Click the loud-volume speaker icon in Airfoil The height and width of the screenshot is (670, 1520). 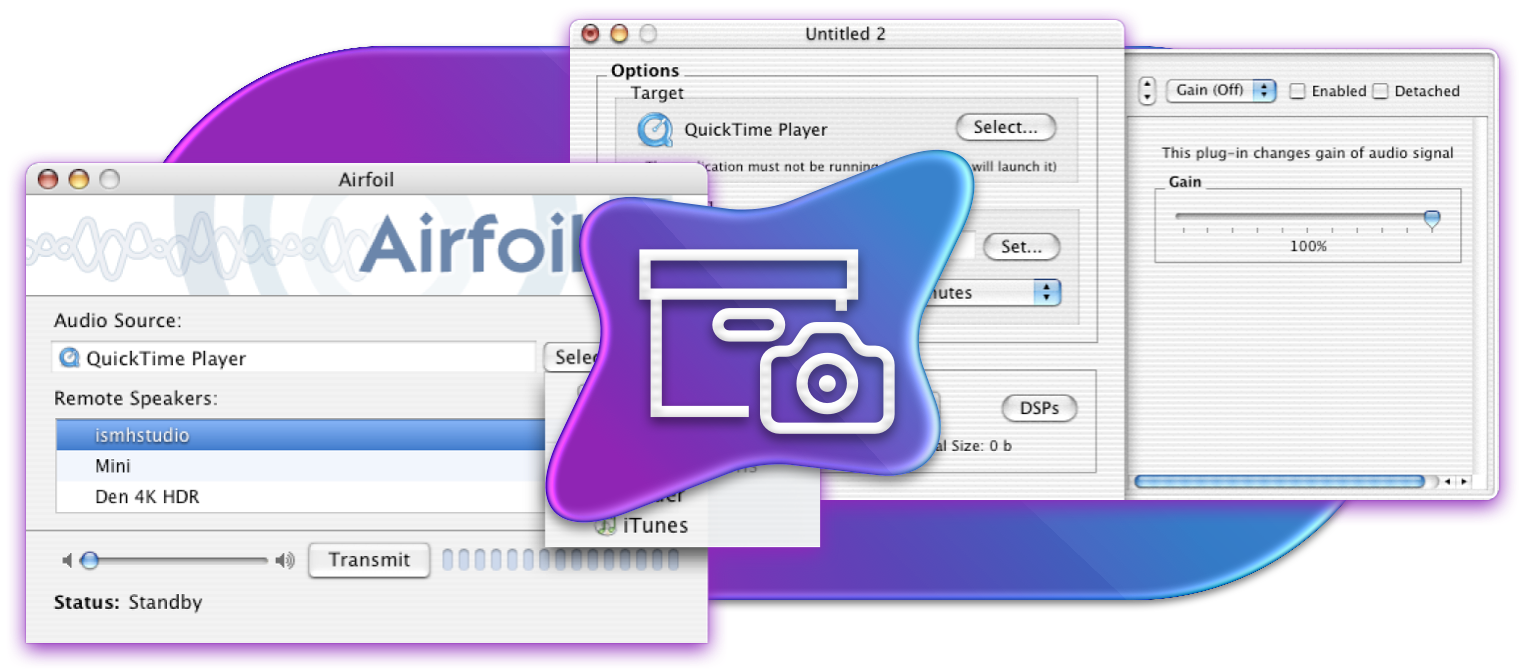(x=286, y=561)
